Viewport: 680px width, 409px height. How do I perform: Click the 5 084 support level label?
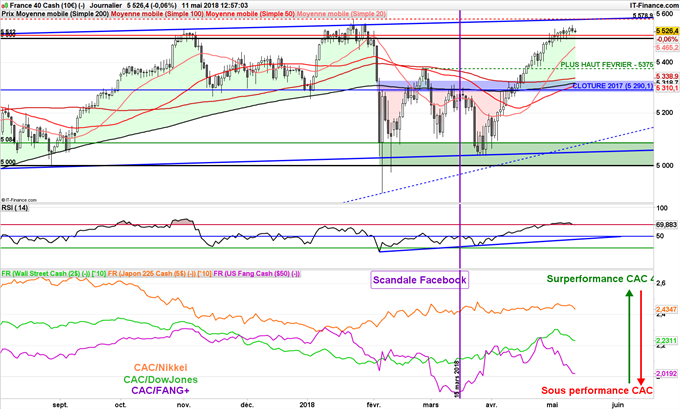click(8, 140)
